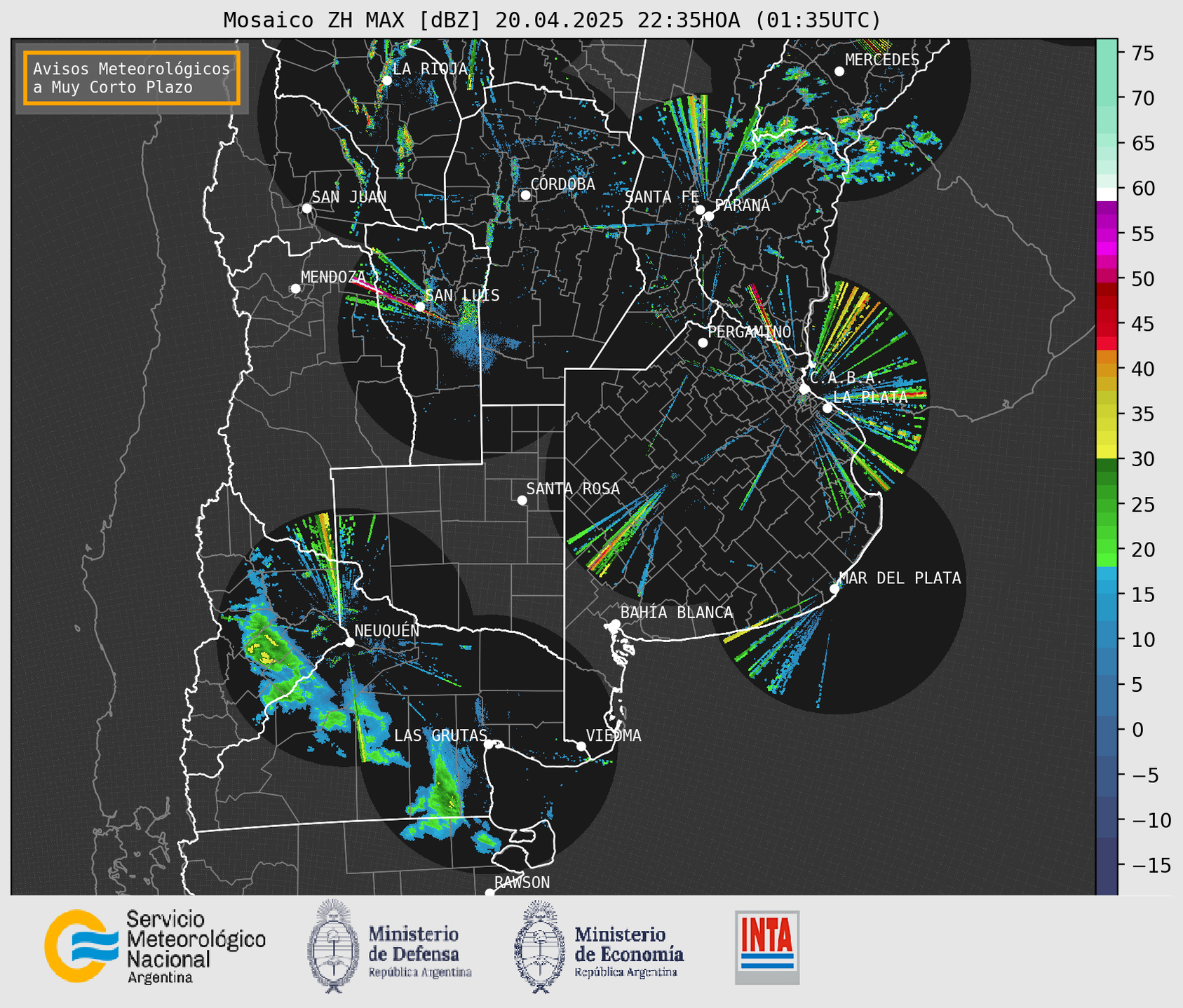Screen dimensions: 1183x1008
Task: Click the SANTA ROSA label text
Action: pyautogui.click(x=573, y=489)
